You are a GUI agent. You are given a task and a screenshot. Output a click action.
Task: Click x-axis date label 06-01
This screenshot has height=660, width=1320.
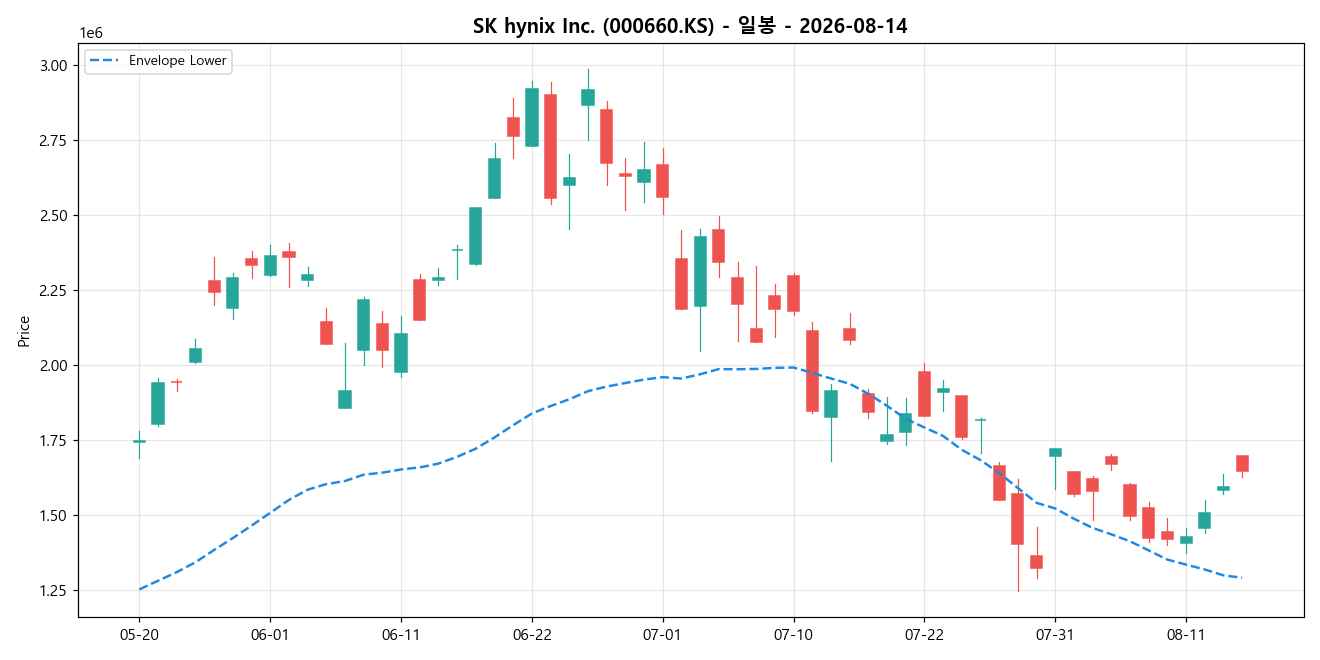coord(270,634)
